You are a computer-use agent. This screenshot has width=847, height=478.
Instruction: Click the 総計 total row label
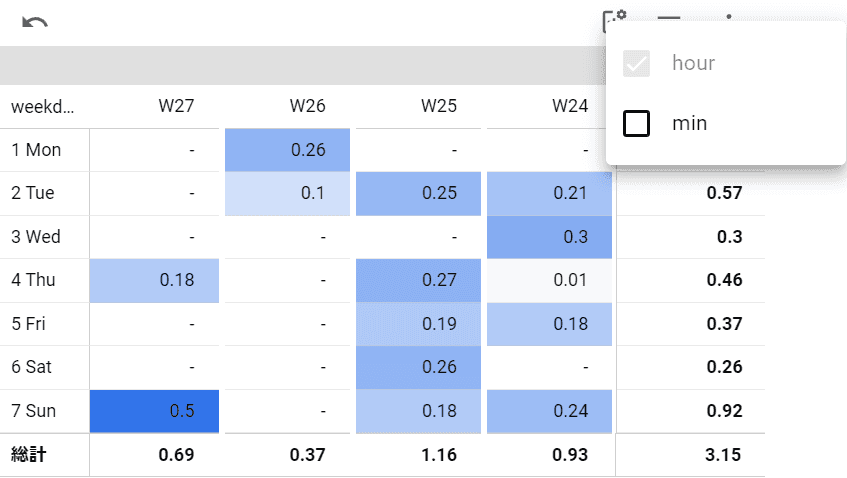point(29,455)
